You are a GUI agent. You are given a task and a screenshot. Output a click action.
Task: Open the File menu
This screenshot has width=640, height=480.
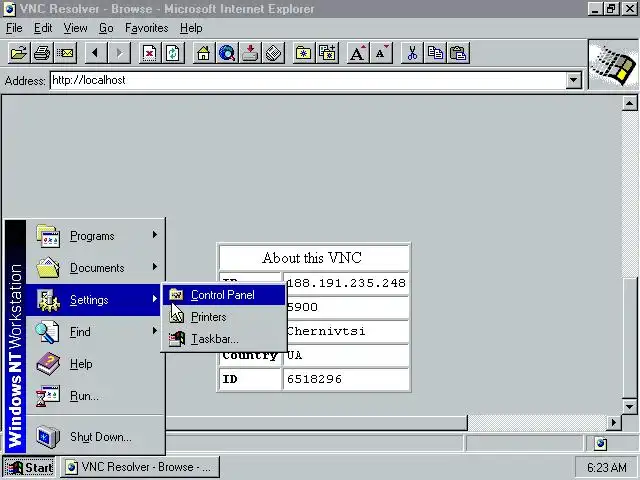pyautogui.click(x=14, y=28)
